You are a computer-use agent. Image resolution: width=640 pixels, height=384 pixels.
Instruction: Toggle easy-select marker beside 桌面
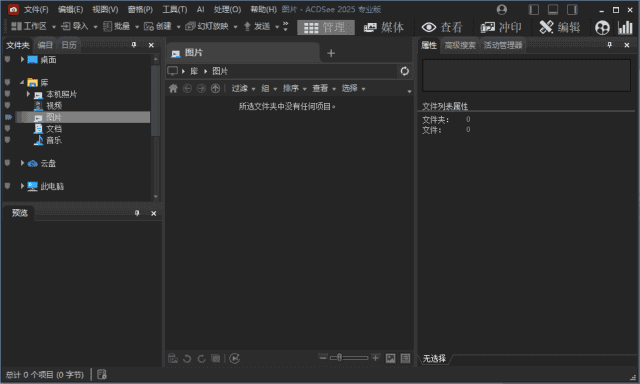(7, 60)
